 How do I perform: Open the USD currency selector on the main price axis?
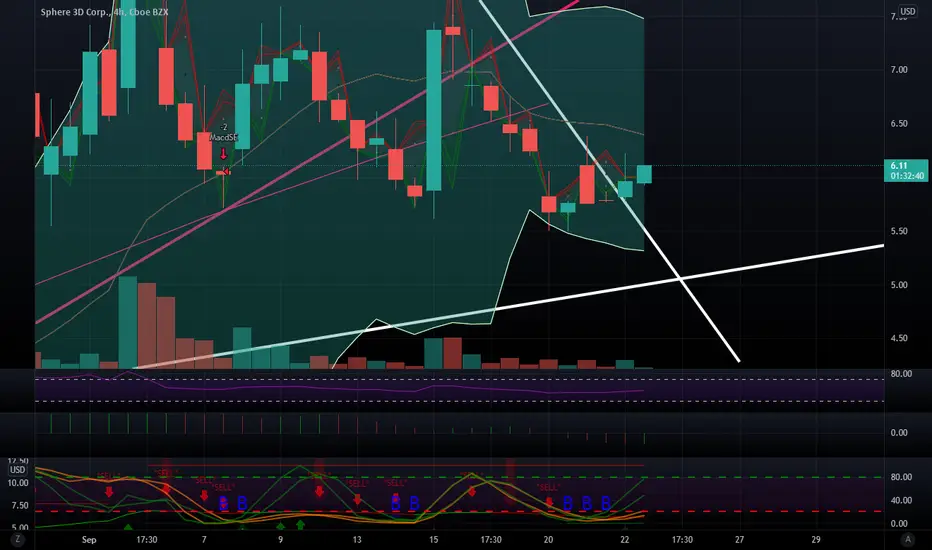[x=908, y=11]
